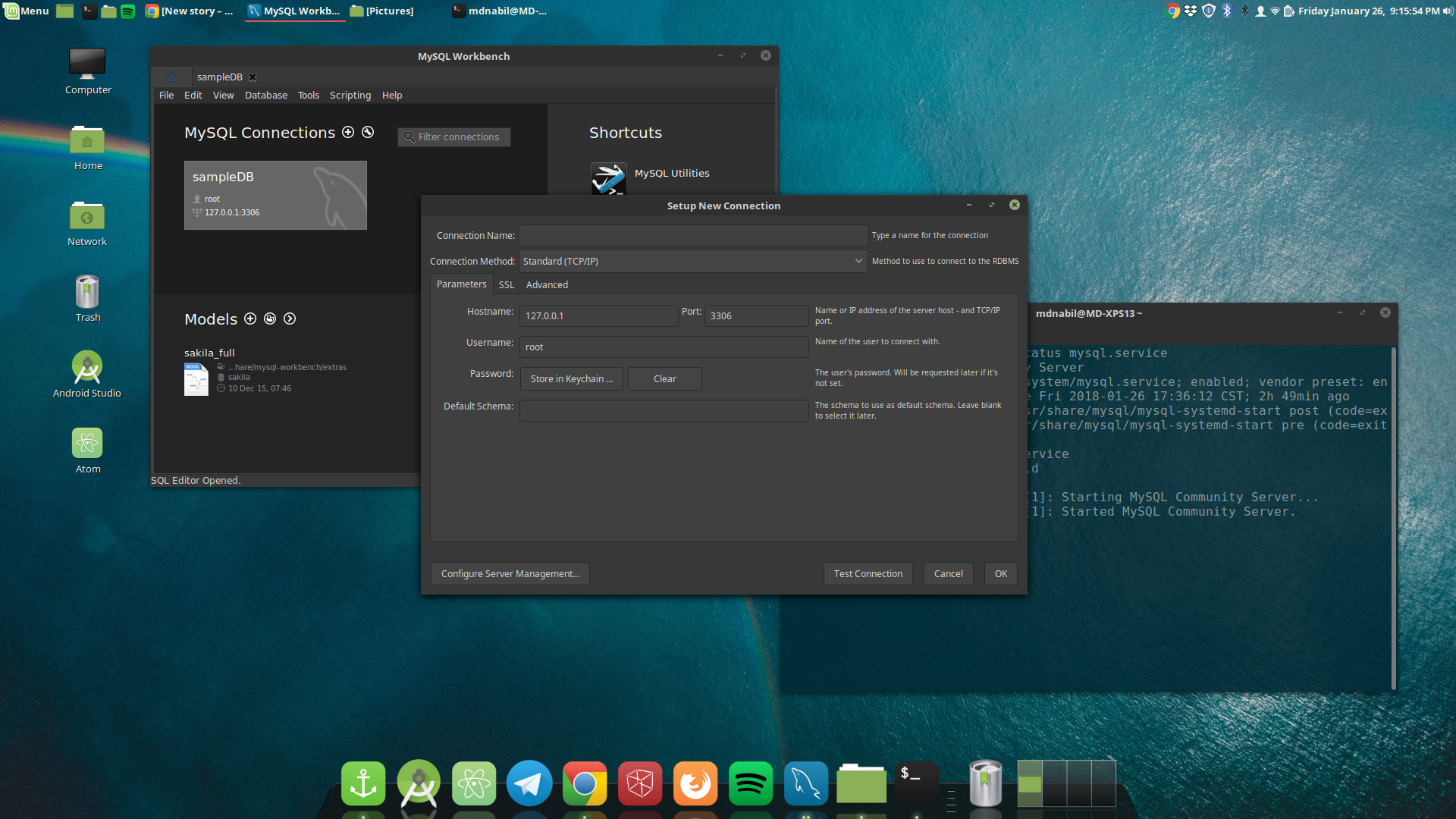
Task: Click the blue Bluetooth tray icon
Action: (x=1227, y=11)
